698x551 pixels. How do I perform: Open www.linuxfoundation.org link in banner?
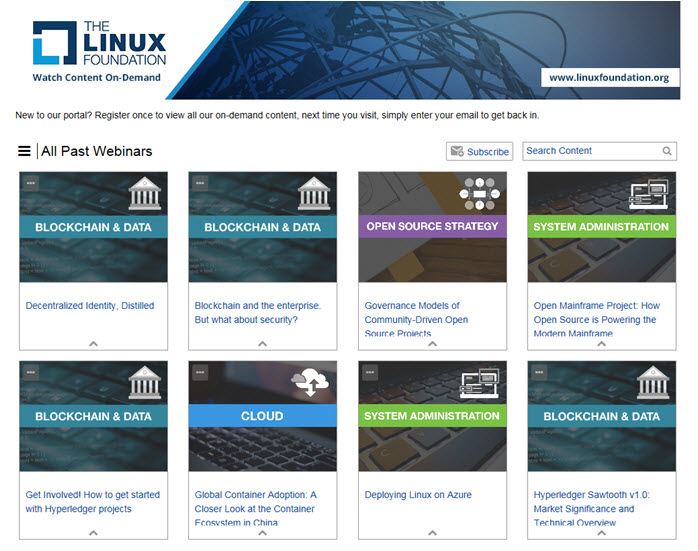click(x=609, y=77)
